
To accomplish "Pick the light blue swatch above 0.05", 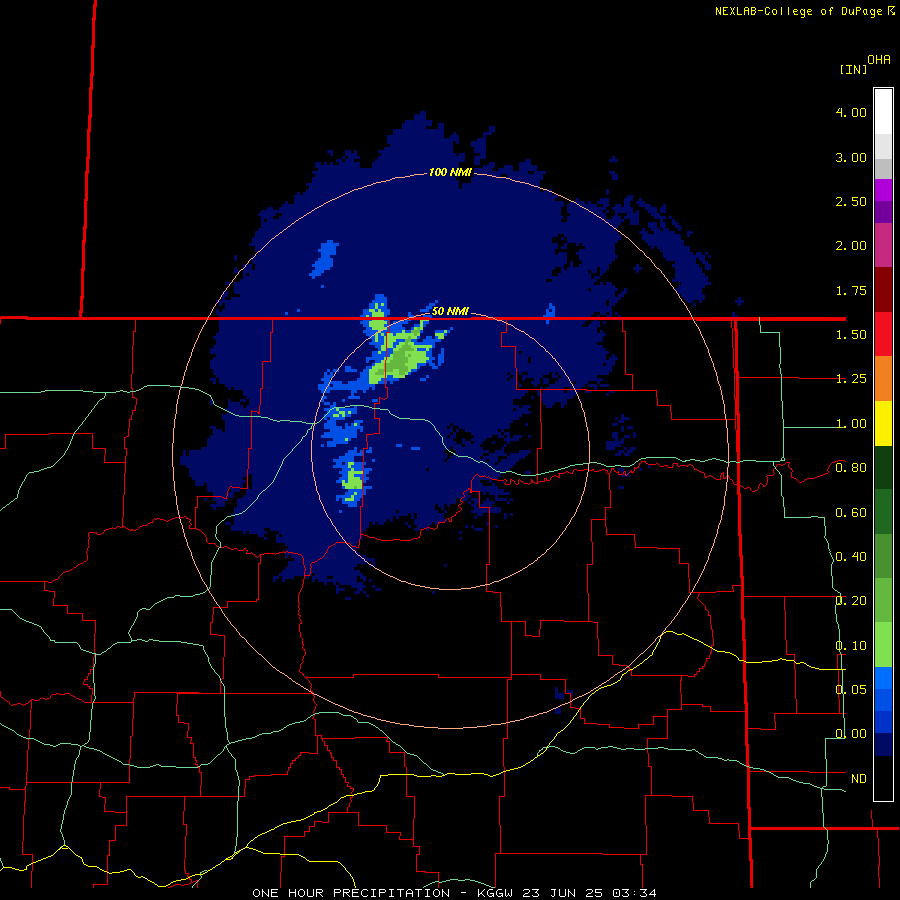I will click(x=883, y=678).
